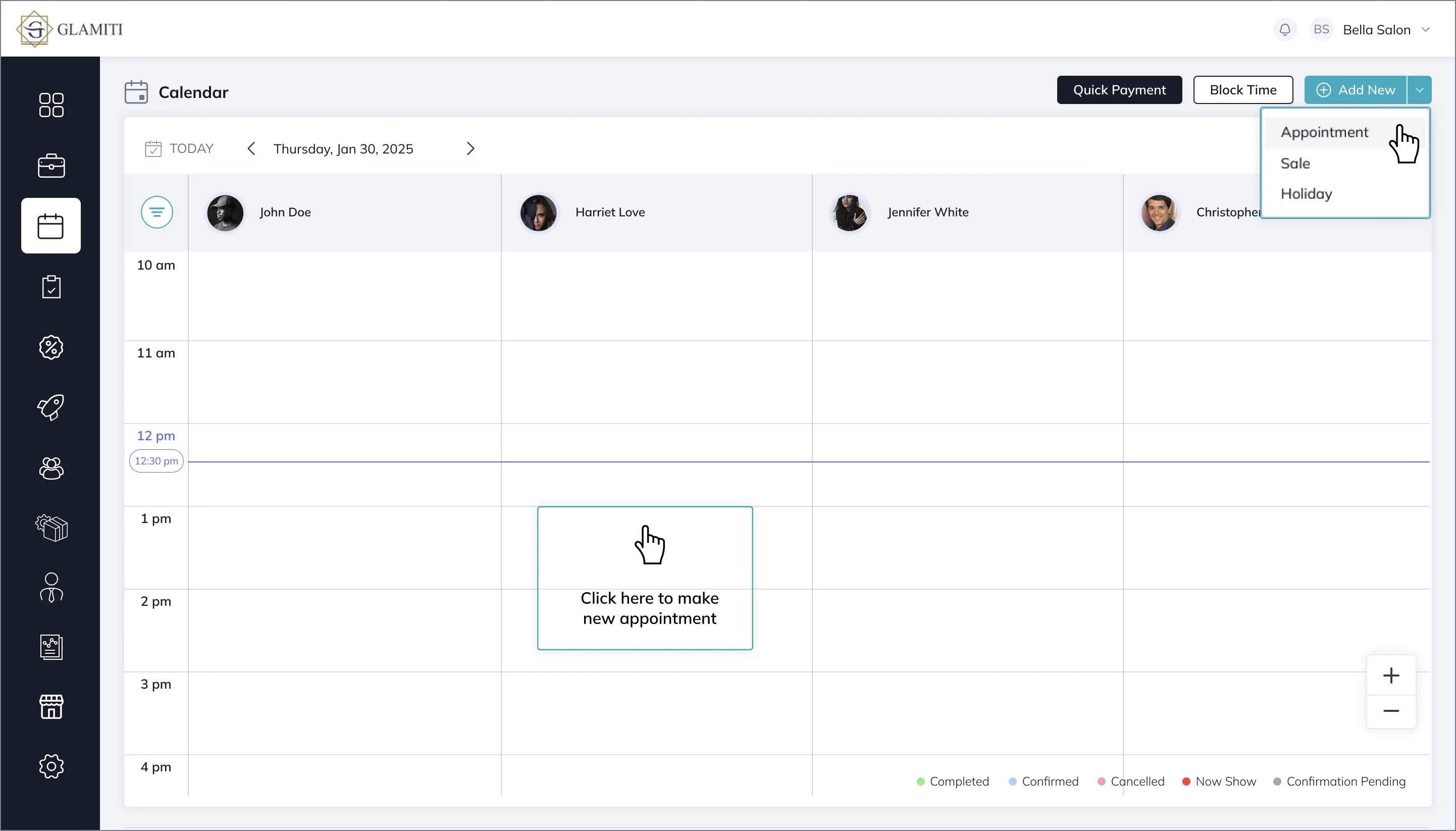Open the date picker Thursday, Jan 30, 2025
This screenshot has width=1456, height=831.
click(343, 149)
